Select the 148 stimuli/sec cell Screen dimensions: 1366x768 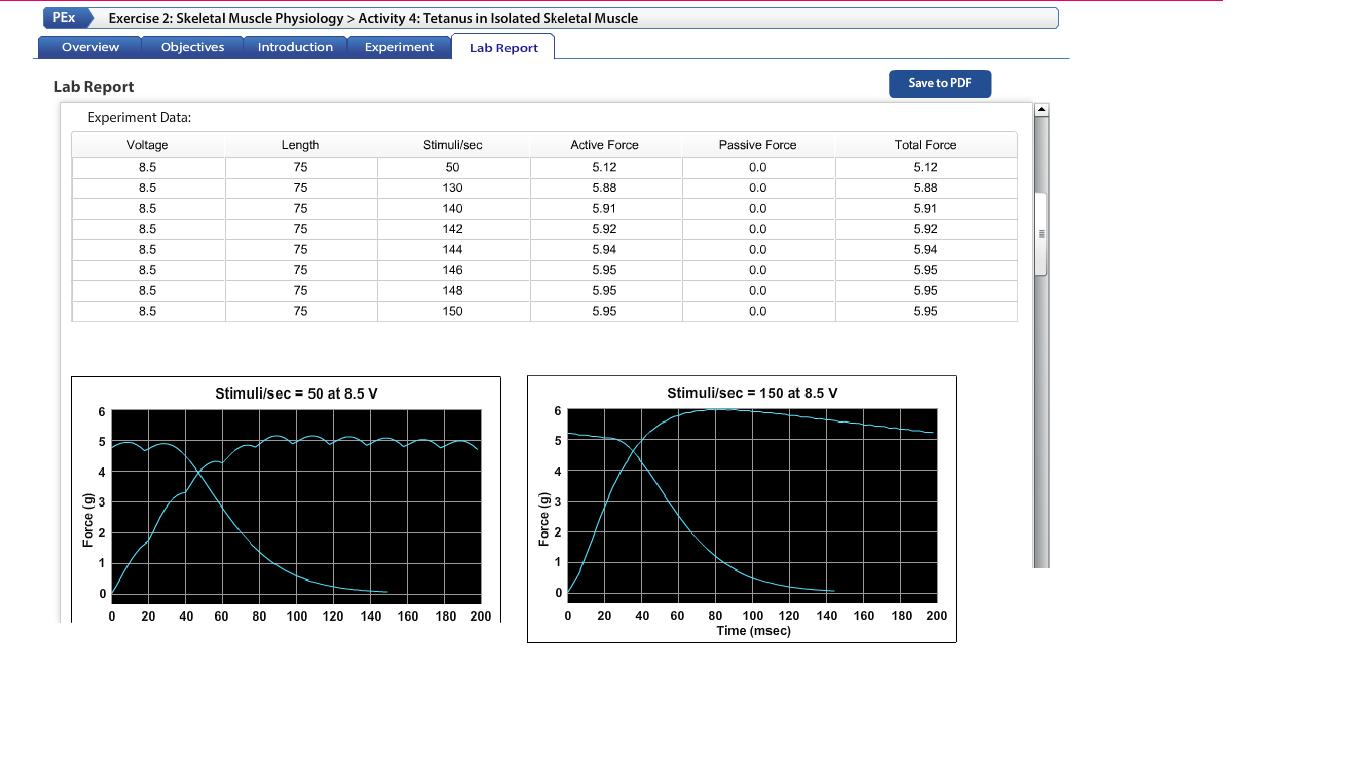click(x=453, y=290)
